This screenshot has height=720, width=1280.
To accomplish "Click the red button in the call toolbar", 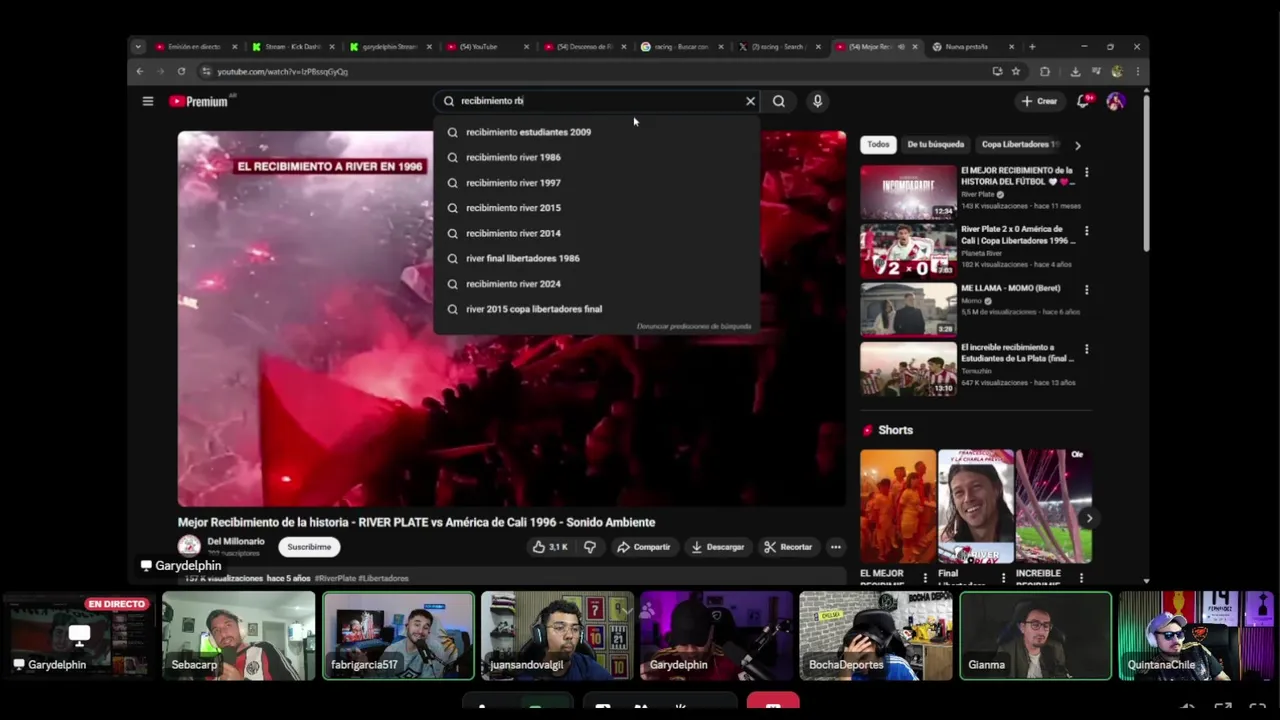I will [x=773, y=705].
